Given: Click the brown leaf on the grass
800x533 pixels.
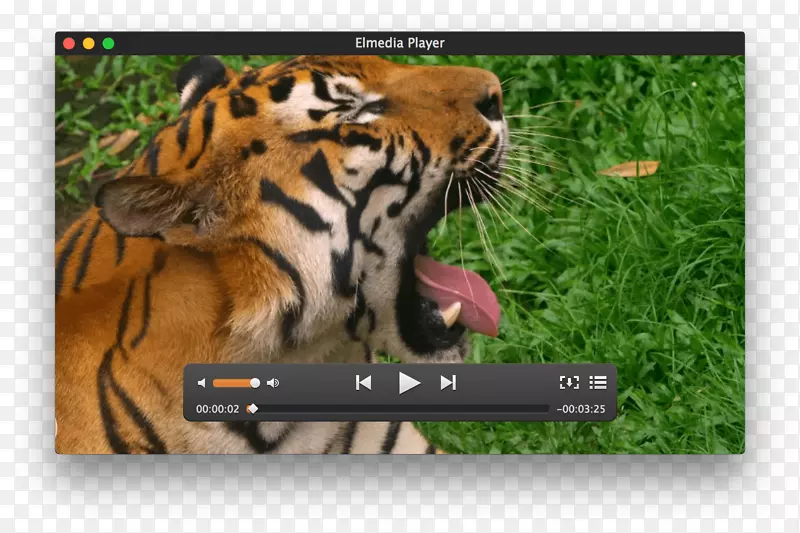Looking at the screenshot, I should tap(629, 168).
